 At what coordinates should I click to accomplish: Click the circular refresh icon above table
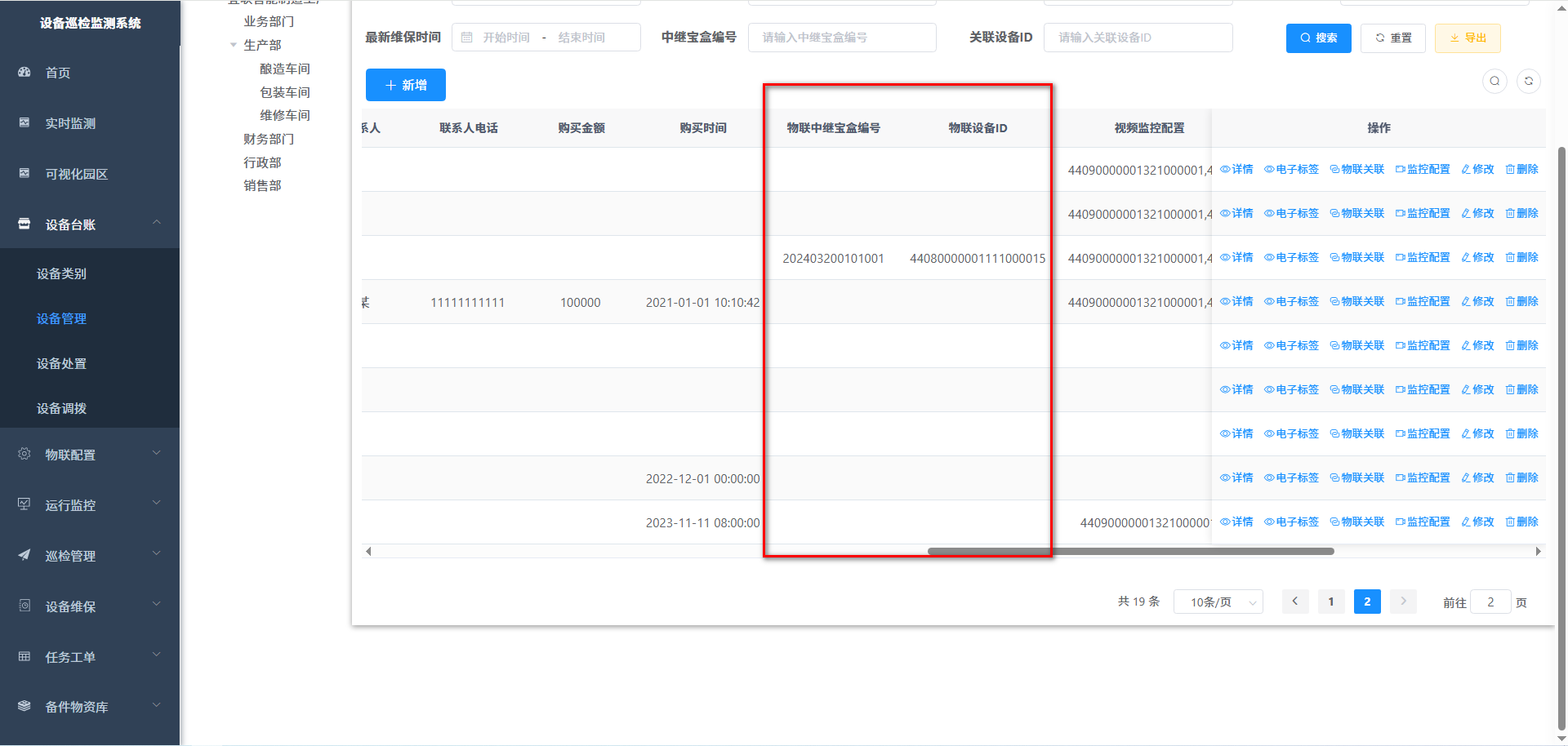coord(1528,81)
